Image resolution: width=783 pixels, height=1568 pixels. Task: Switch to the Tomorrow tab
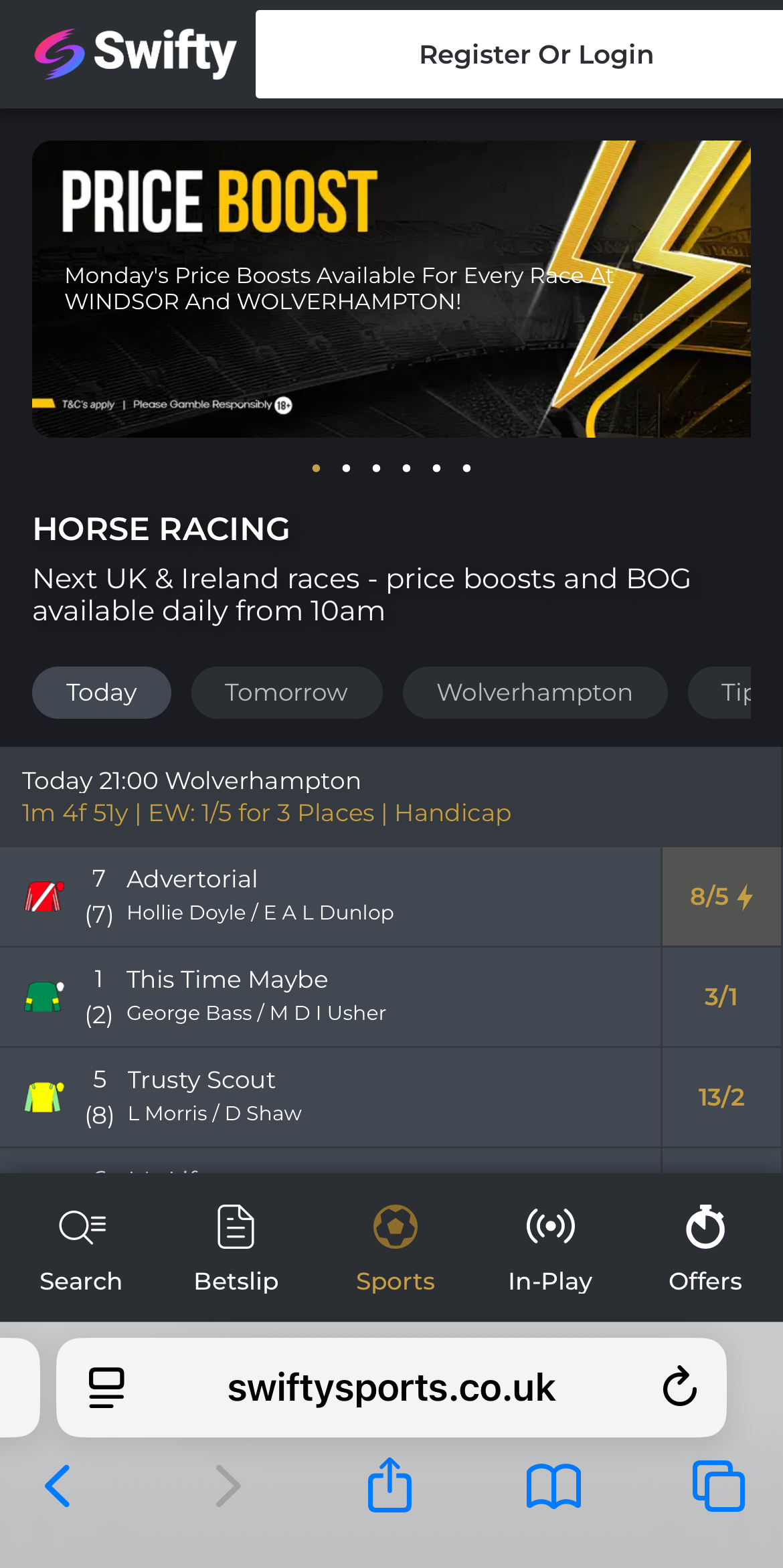click(x=286, y=693)
